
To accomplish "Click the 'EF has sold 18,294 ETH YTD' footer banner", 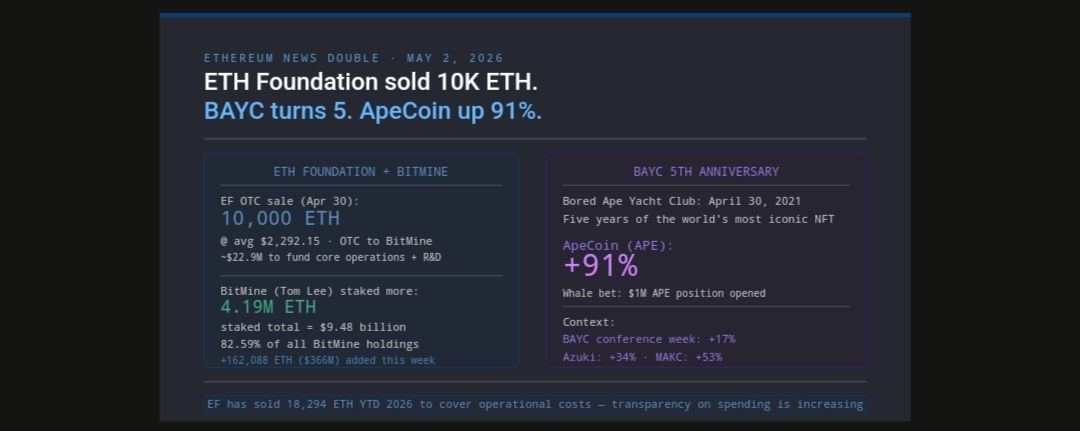I will coord(535,404).
